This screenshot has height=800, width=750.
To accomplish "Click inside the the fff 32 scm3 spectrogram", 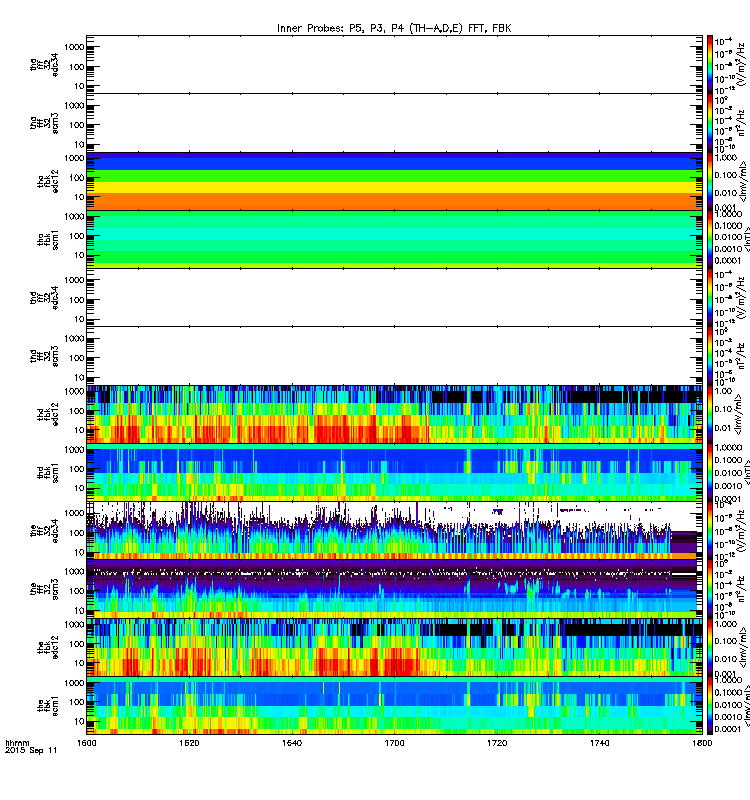I will [394, 589].
